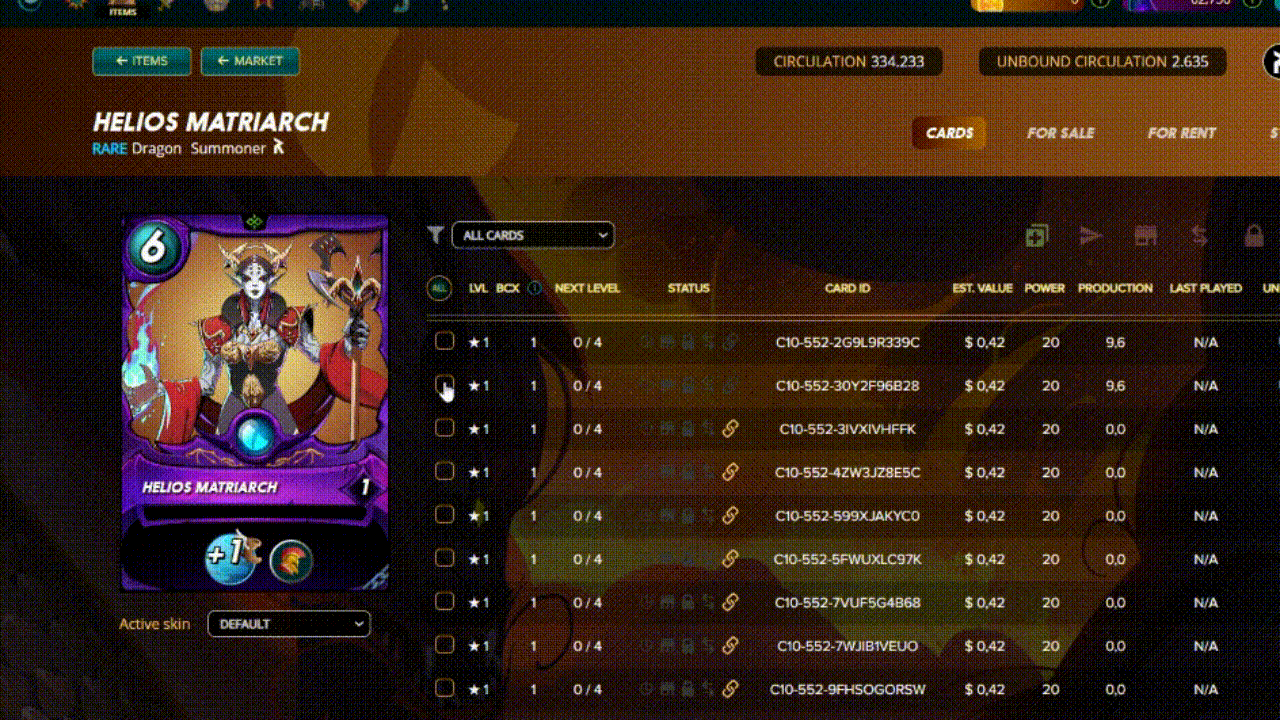Toggle the select ALL cards circle
This screenshot has width=1280, height=720.
tap(438, 288)
